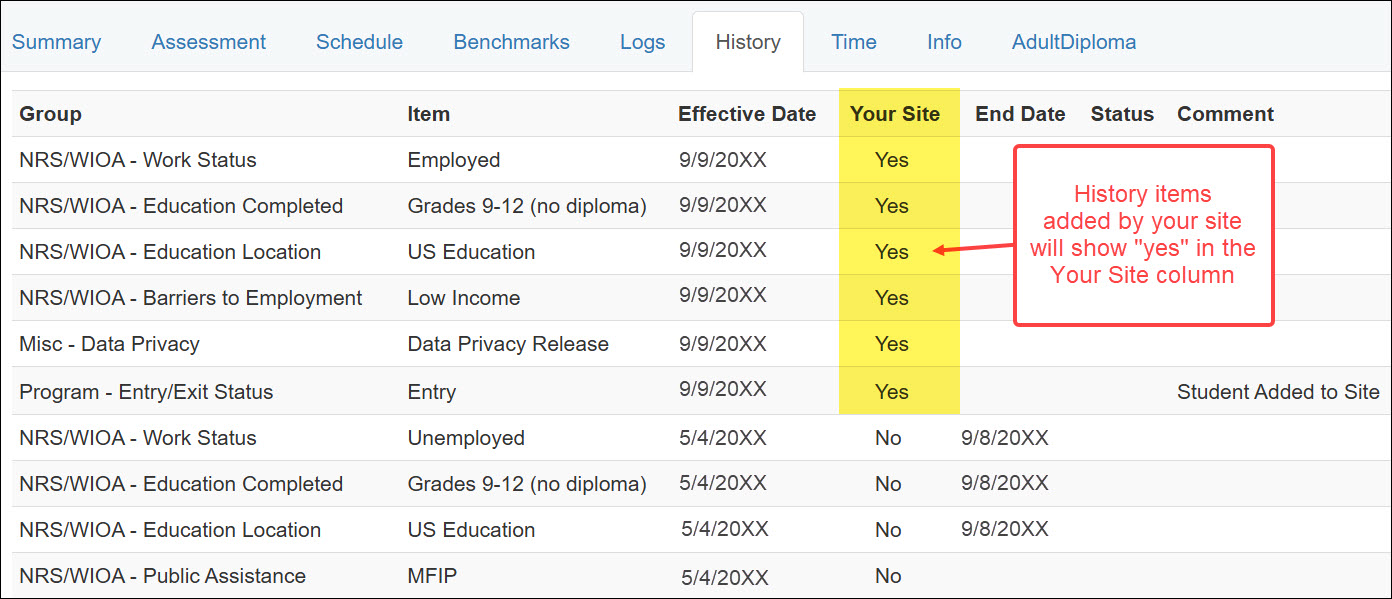
Task: Click the Item column header
Action: [x=428, y=113]
